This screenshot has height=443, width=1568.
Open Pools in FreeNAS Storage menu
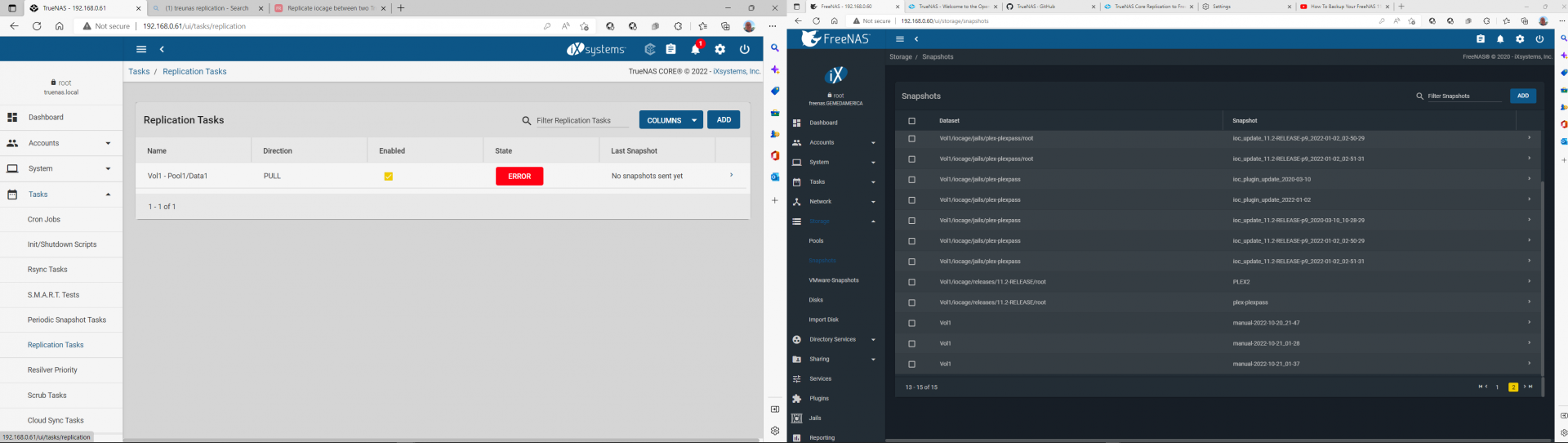816,241
